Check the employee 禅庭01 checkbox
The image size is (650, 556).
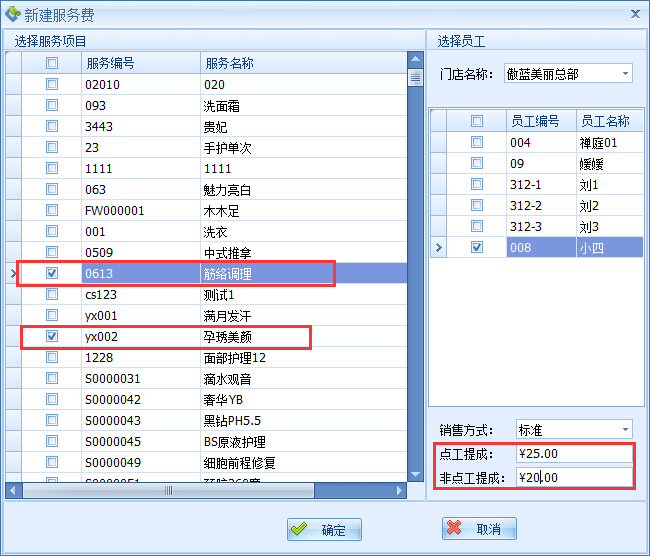tap(477, 142)
